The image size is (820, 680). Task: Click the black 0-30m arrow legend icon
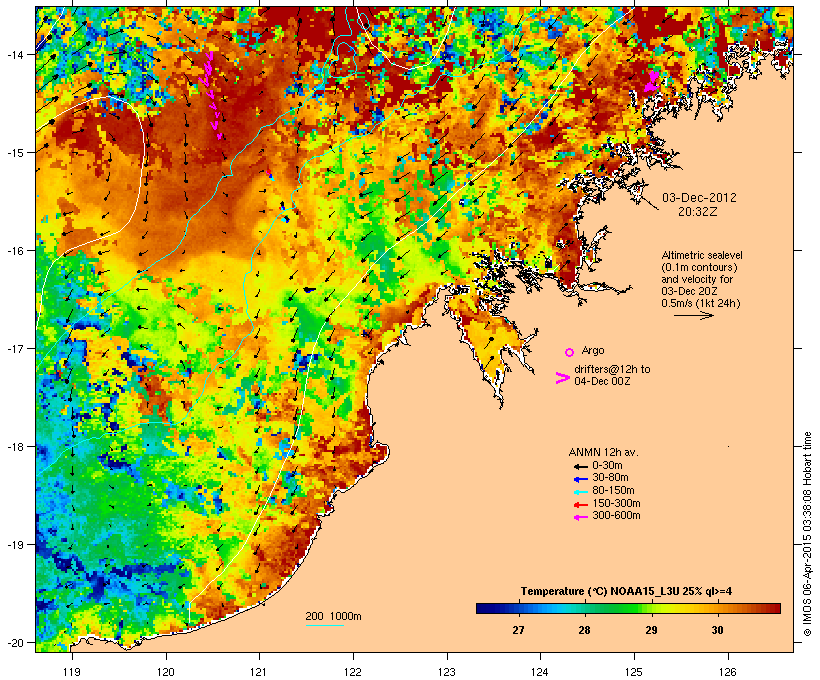[x=580, y=467]
